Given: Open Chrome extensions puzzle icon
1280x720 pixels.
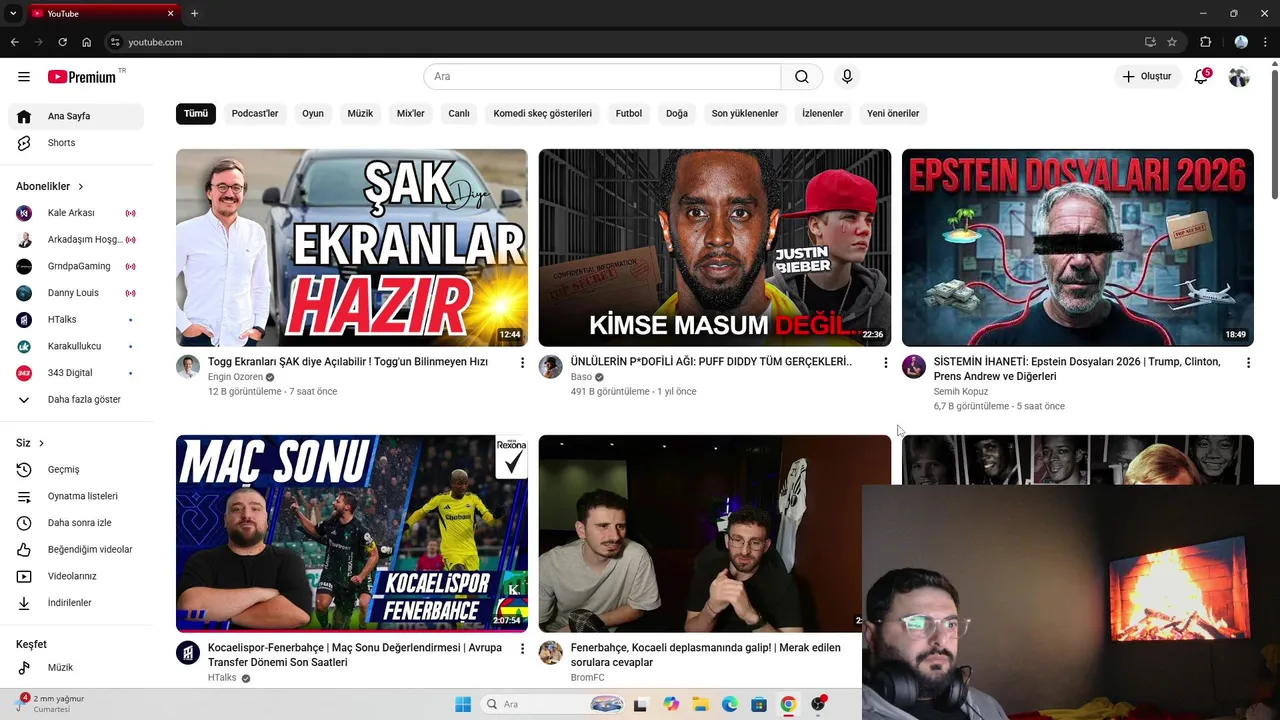Looking at the screenshot, I should tap(1205, 42).
